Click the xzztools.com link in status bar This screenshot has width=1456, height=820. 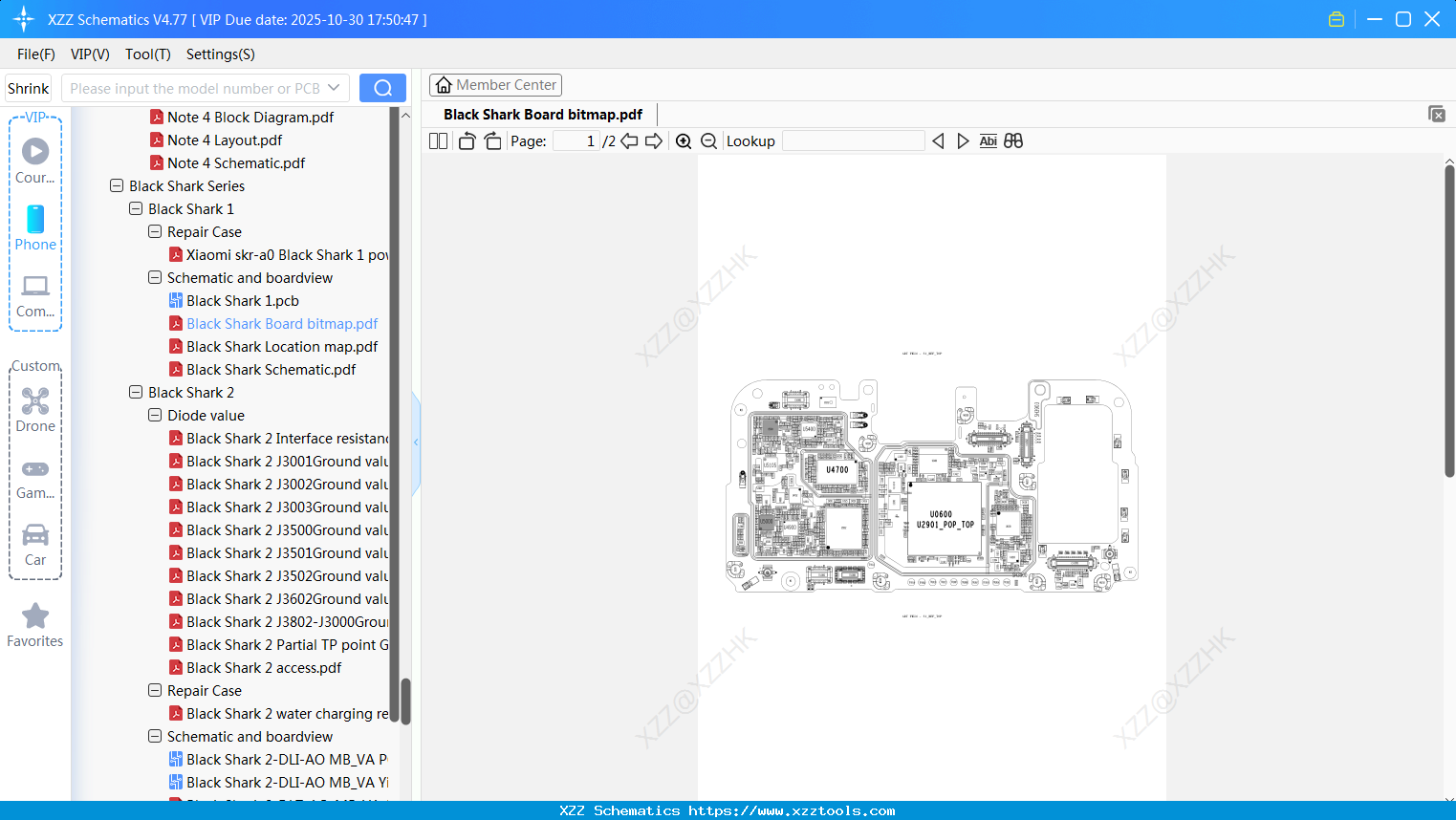click(x=792, y=810)
